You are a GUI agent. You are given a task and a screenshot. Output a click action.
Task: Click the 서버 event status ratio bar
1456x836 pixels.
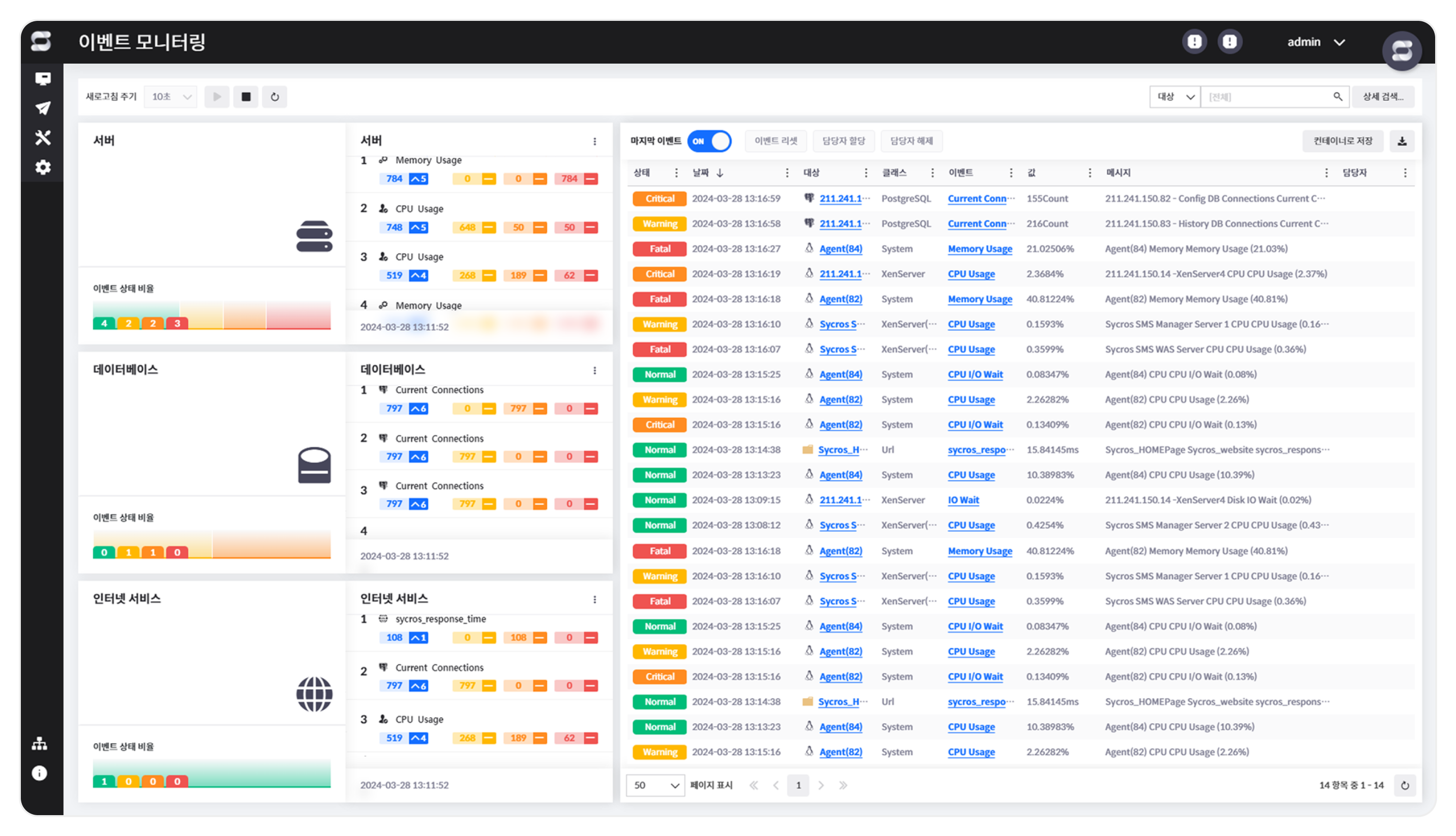[212, 315]
